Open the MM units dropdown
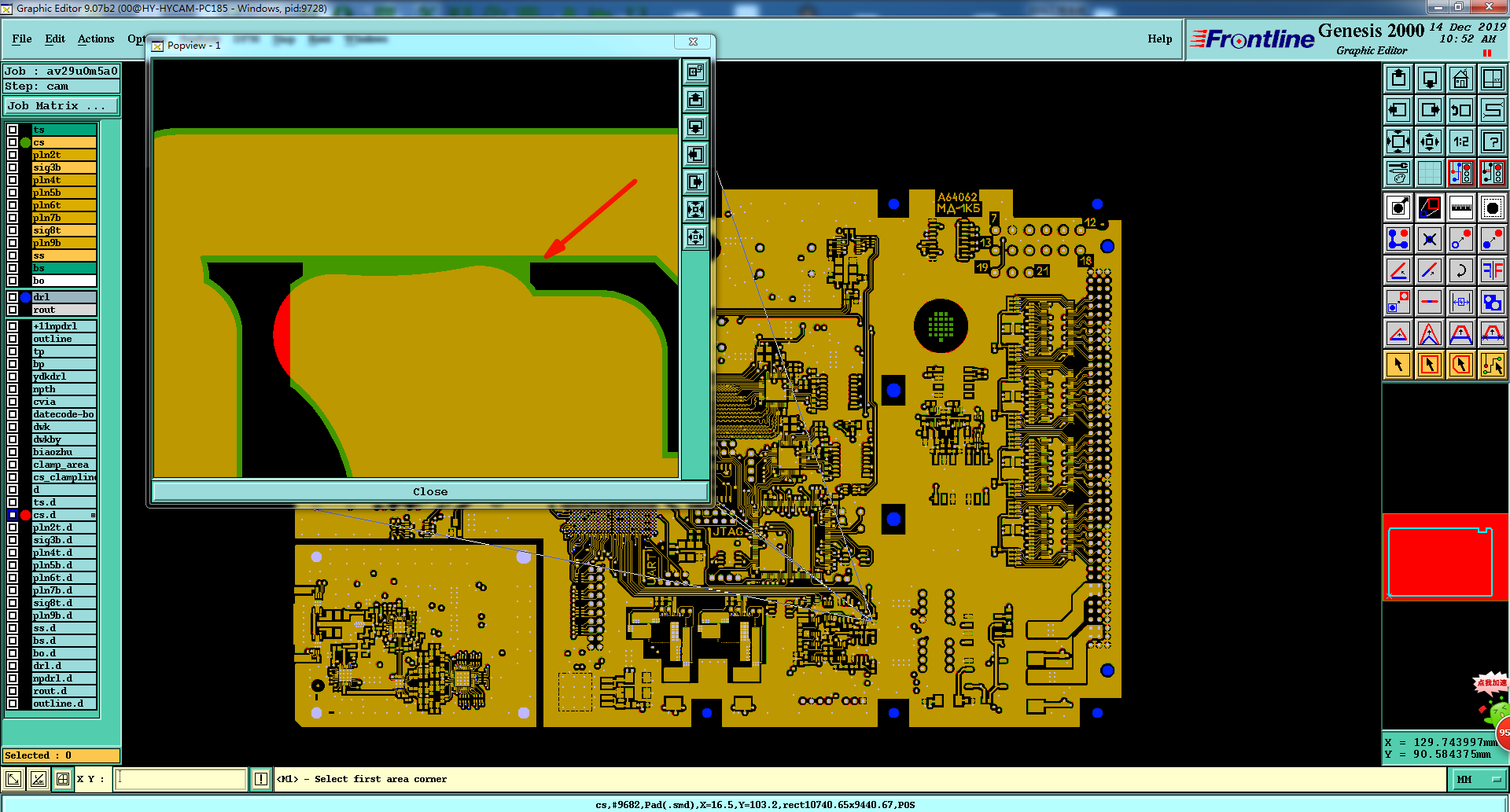This screenshot has height=812, width=1510. pos(1478,779)
